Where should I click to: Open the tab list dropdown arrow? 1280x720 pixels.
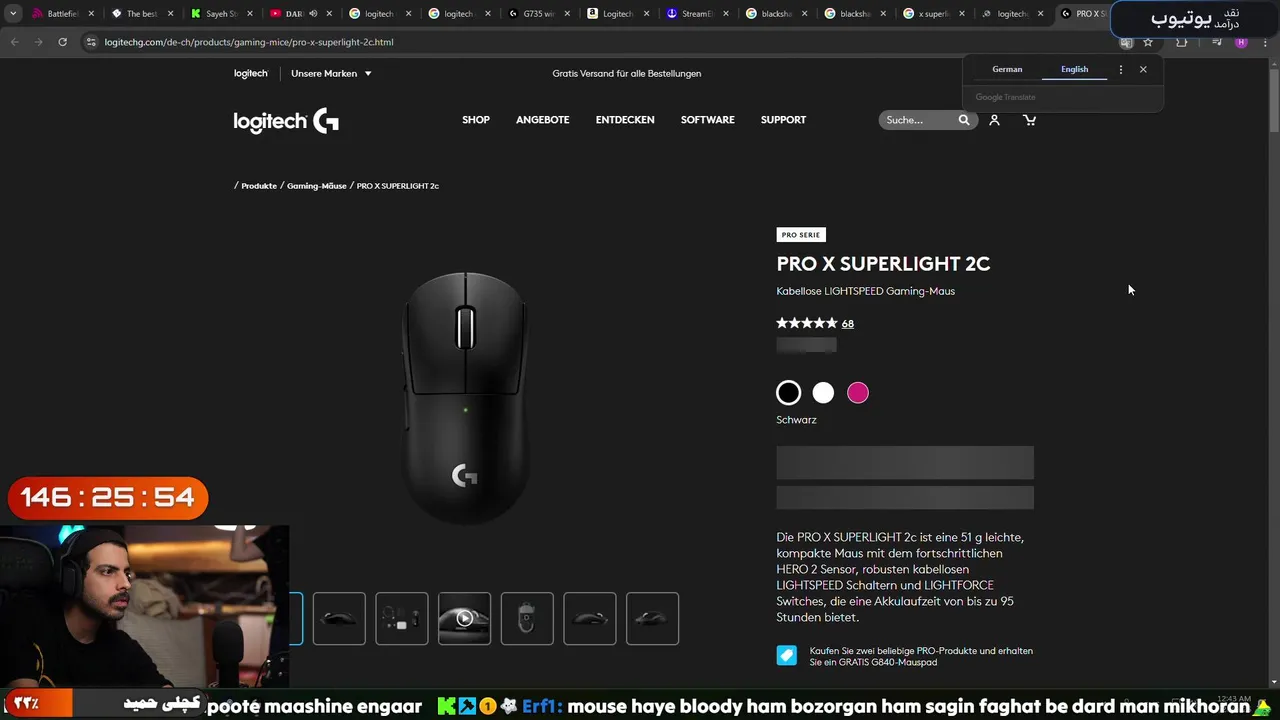pos(13,14)
